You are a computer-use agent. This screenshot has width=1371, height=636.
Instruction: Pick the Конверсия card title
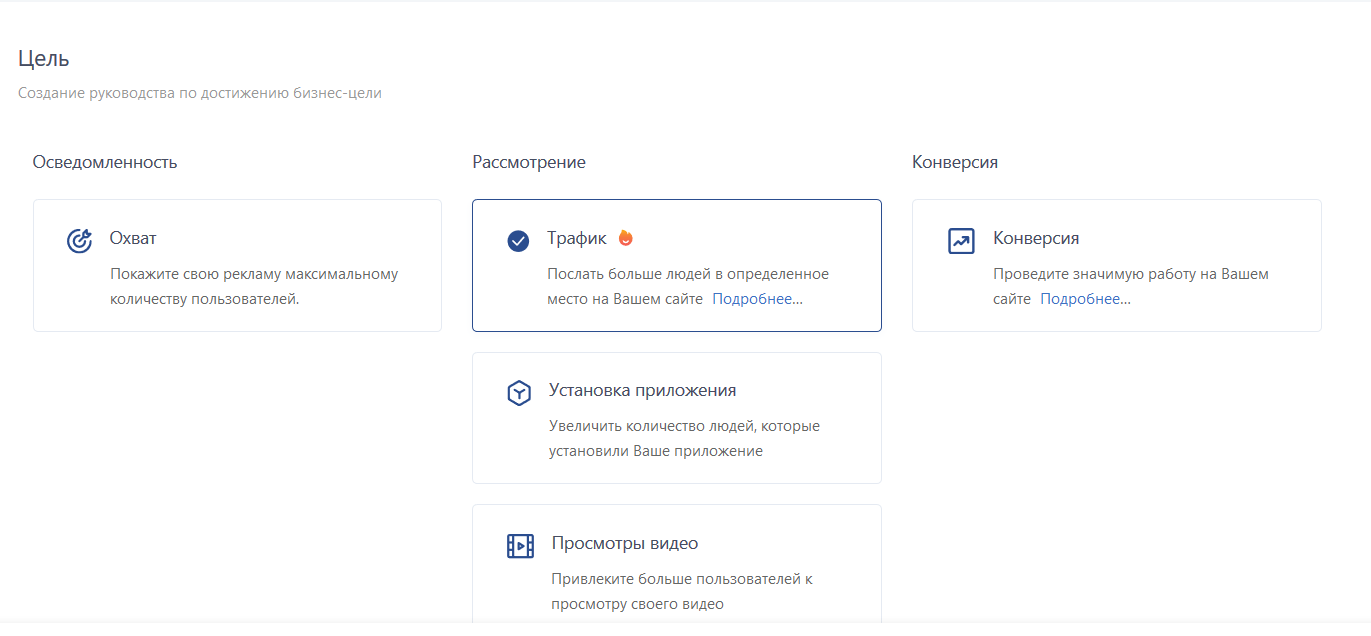click(1036, 239)
